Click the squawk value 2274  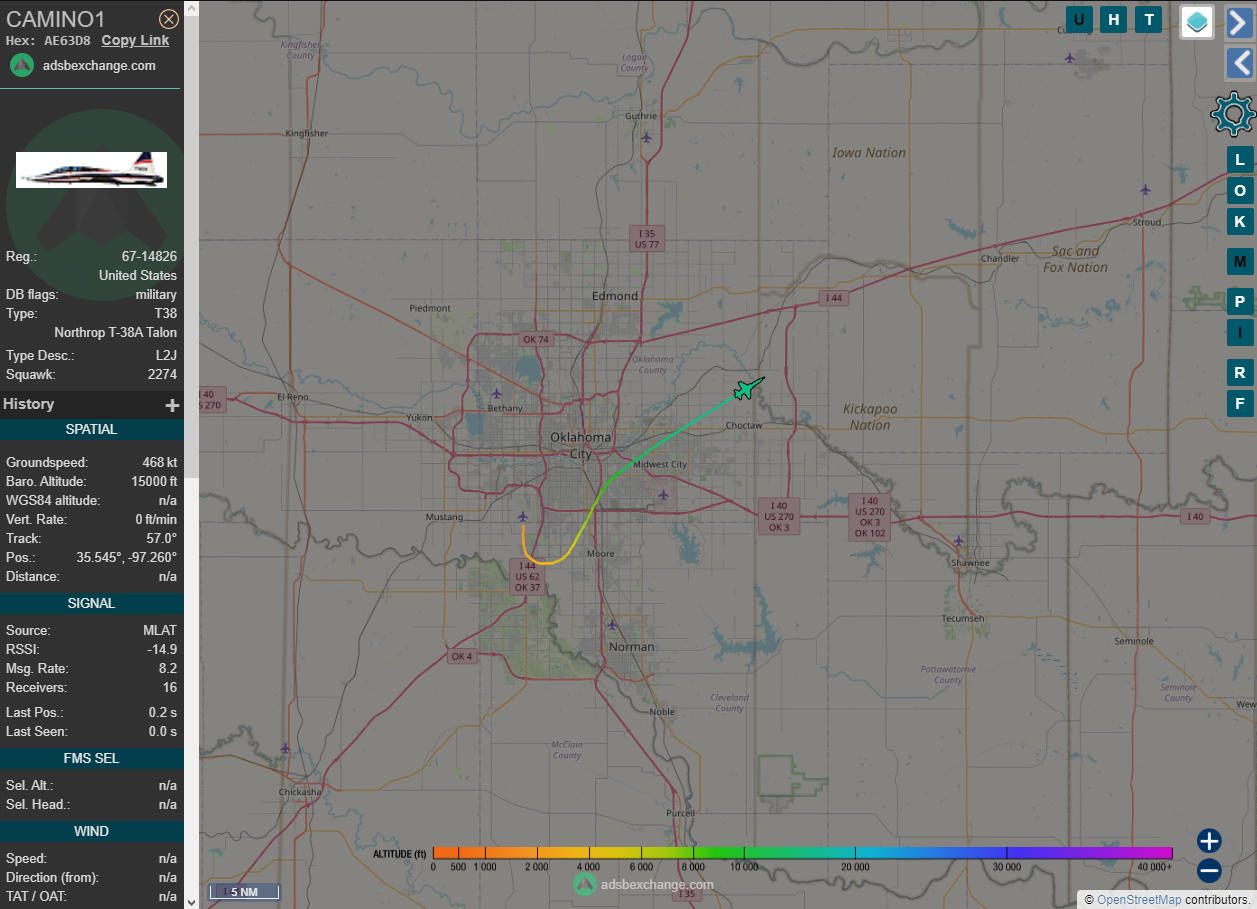161,375
